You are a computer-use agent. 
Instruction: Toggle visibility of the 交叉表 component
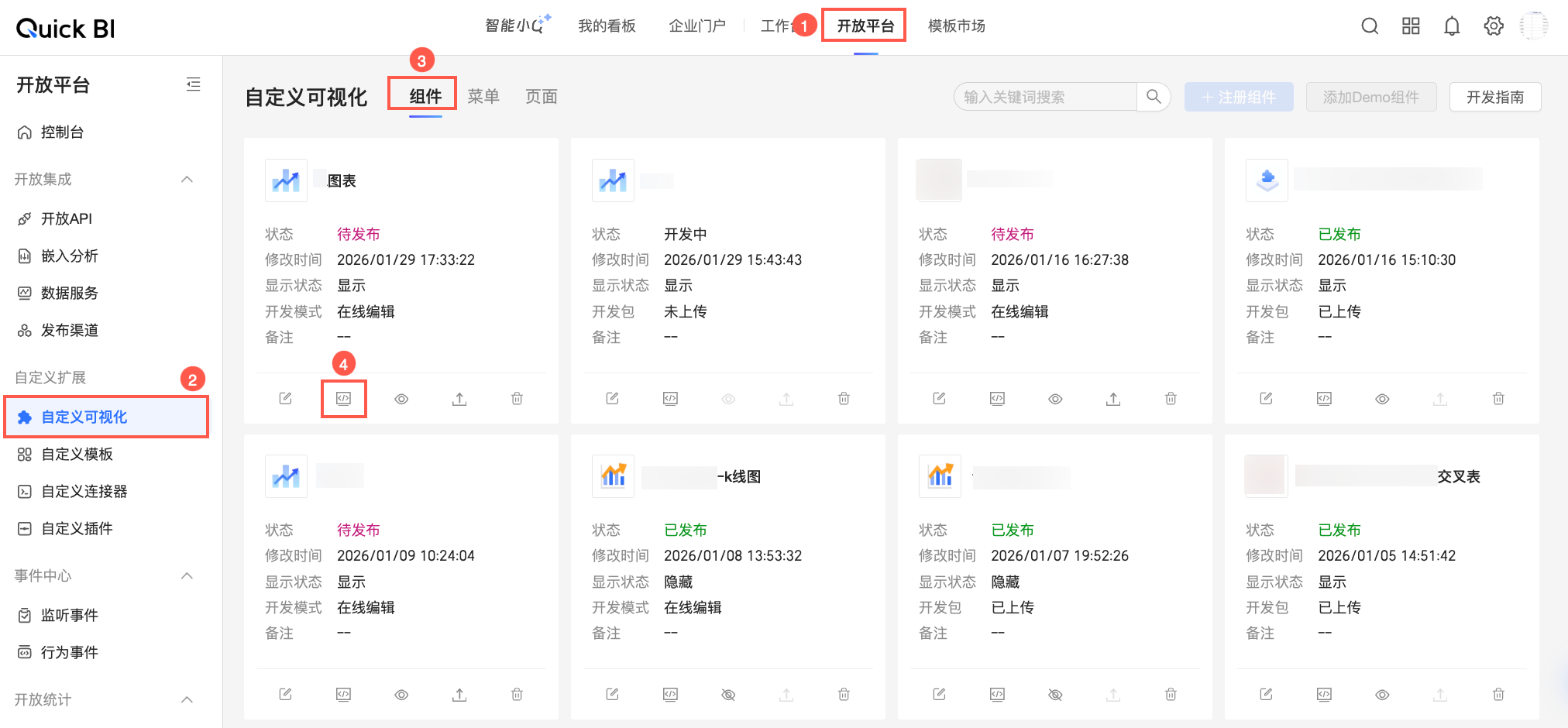[x=1382, y=694]
